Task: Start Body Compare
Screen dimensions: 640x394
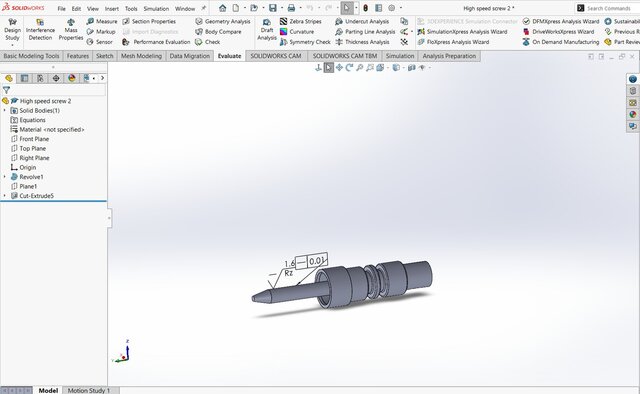Action: click(x=218, y=31)
